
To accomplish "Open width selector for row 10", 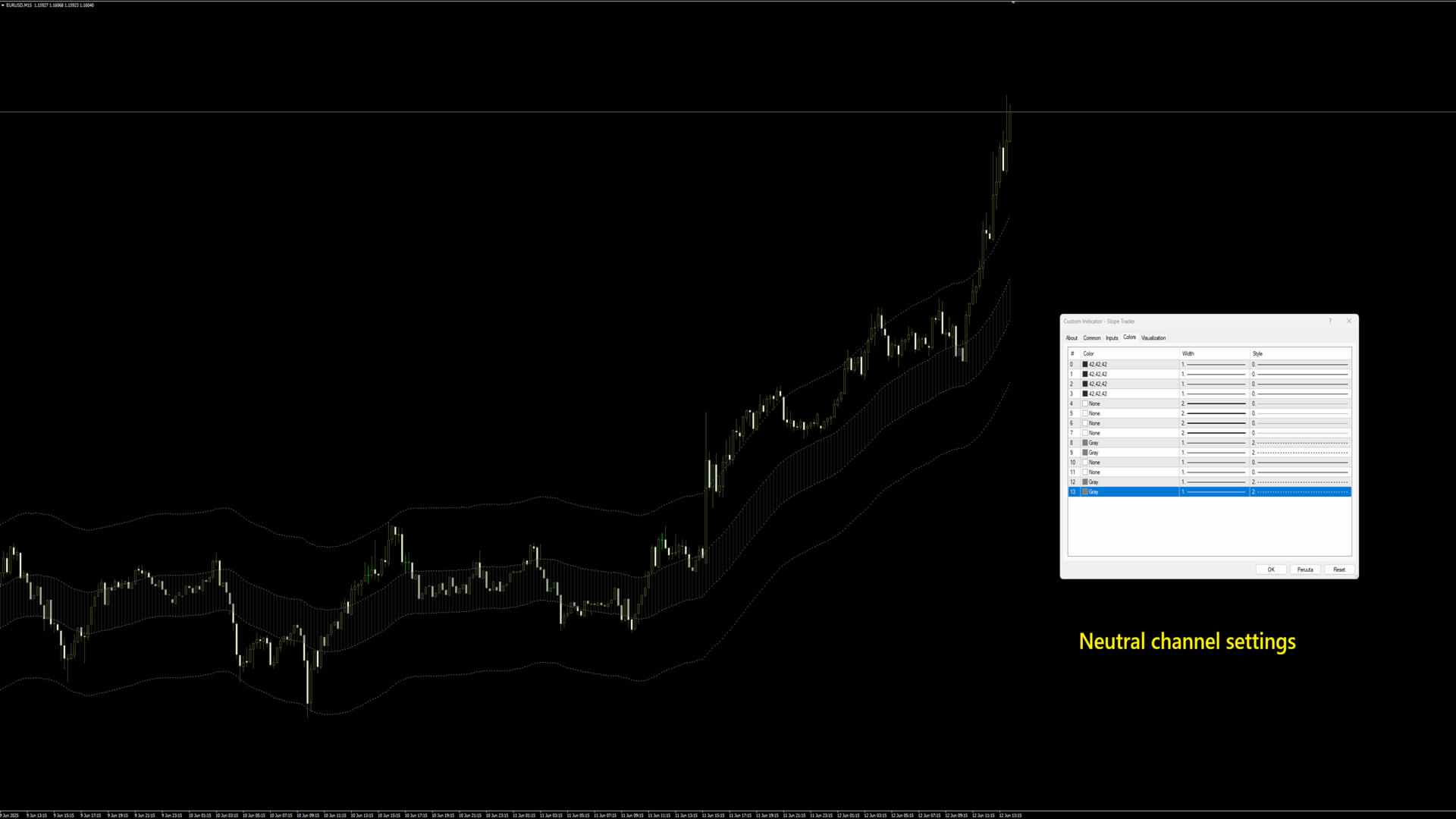I will (x=1214, y=463).
